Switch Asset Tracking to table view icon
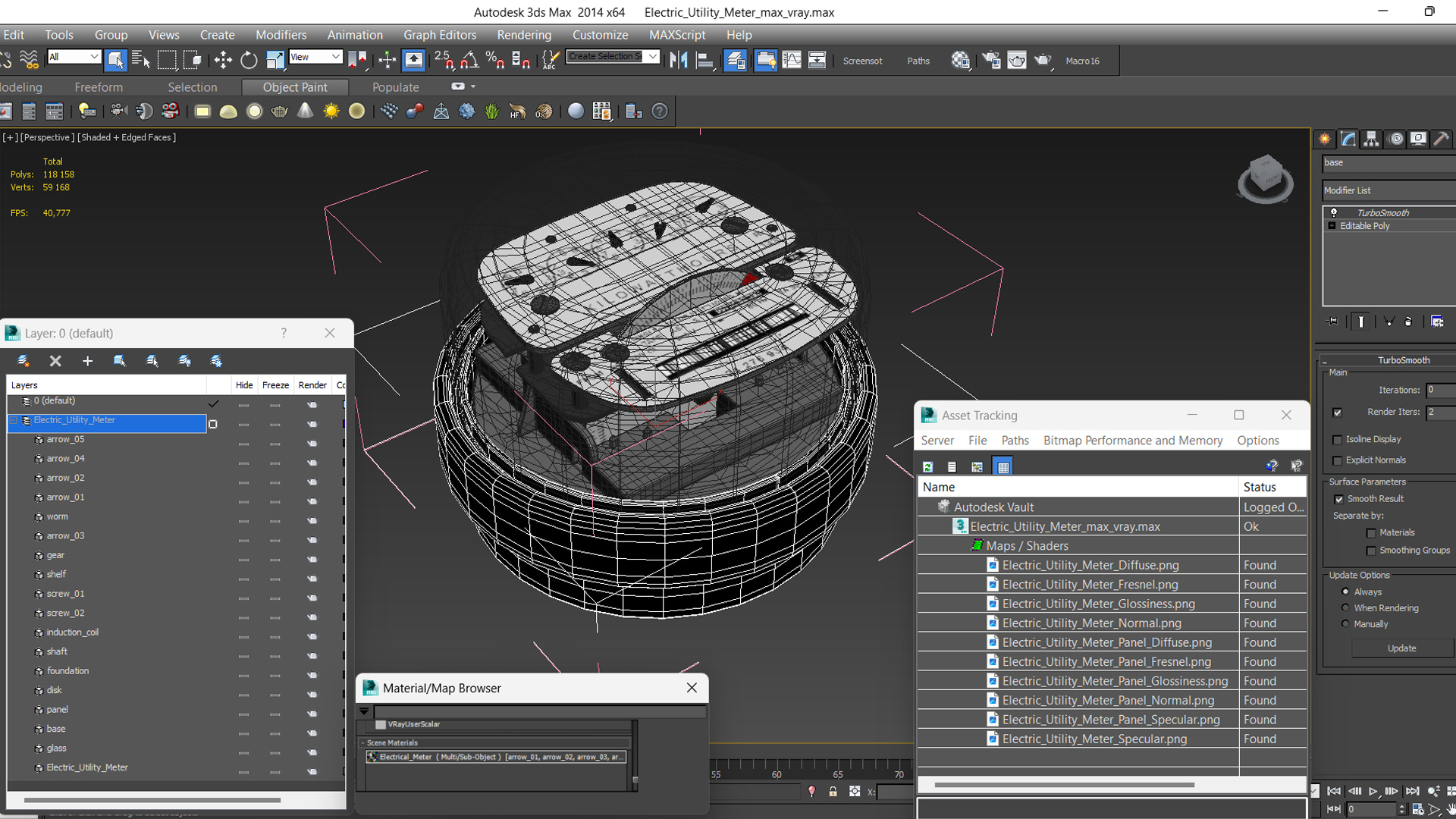This screenshot has width=1456, height=819. coord(1003,467)
